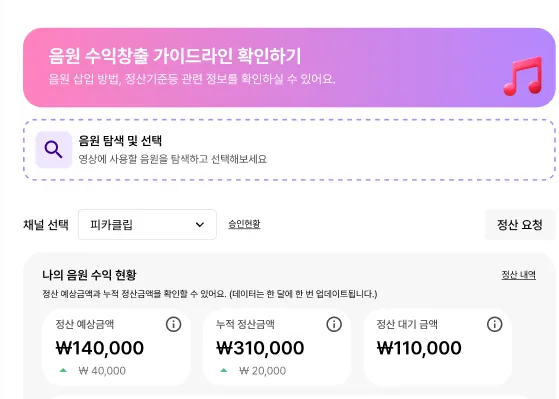Click green up arrow beside ₩ 40,000
The width and height of the screenshot is (559, 399).
(63, 370)
